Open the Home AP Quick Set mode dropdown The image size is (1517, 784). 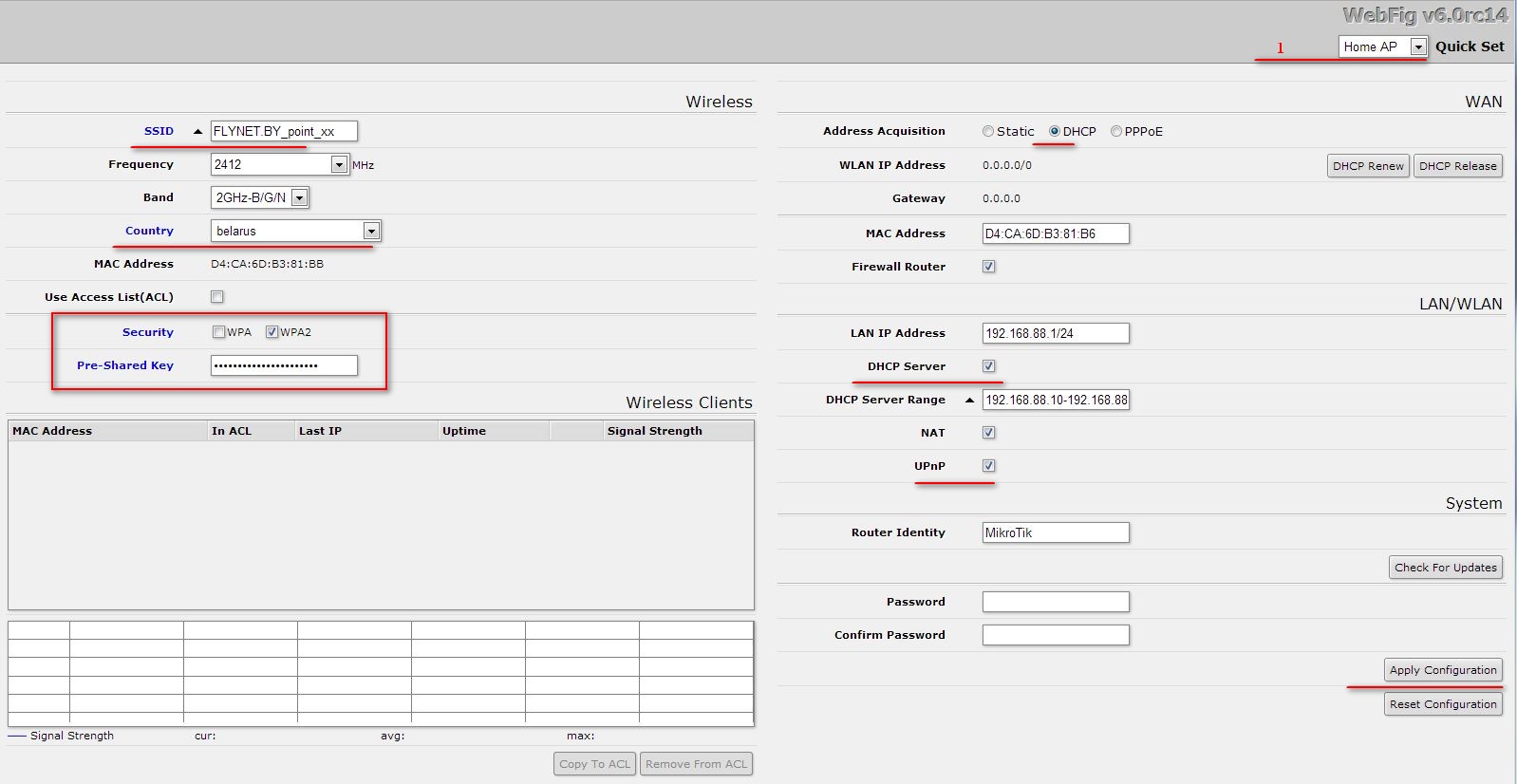[x=1382, y=47]
